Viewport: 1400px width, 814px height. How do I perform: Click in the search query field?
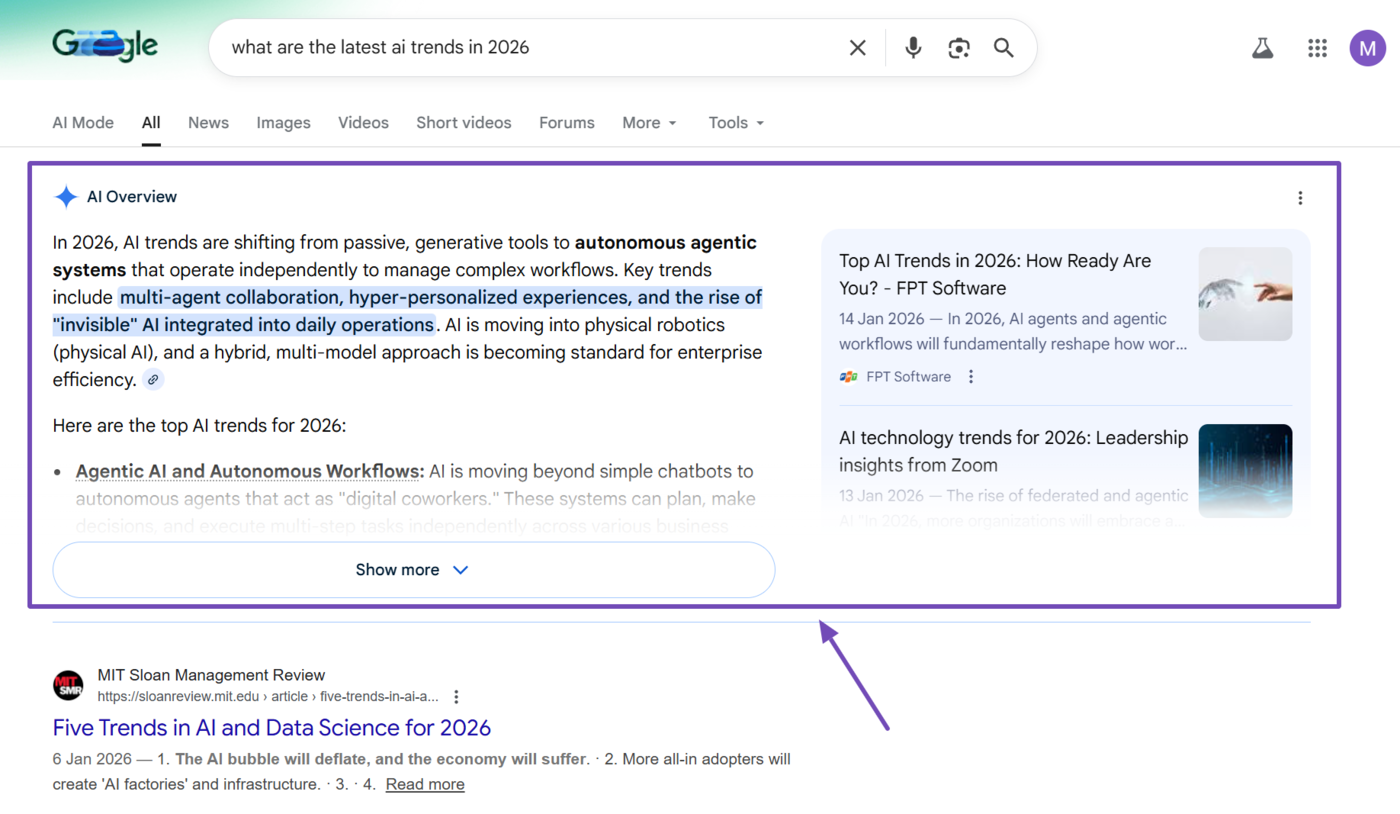coord(530,48)
